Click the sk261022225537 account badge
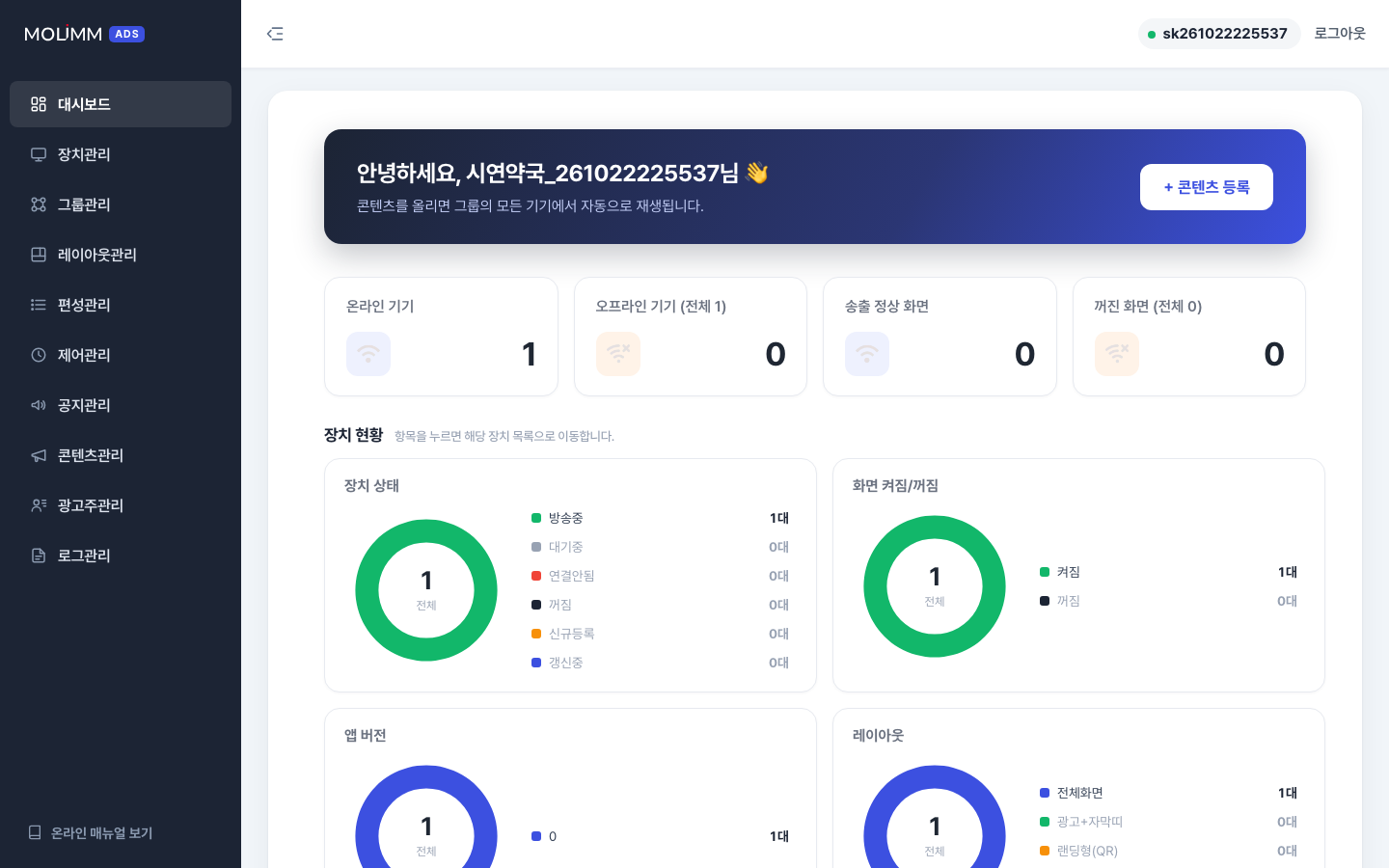 pyautogui.click(x=1219, y=34)
